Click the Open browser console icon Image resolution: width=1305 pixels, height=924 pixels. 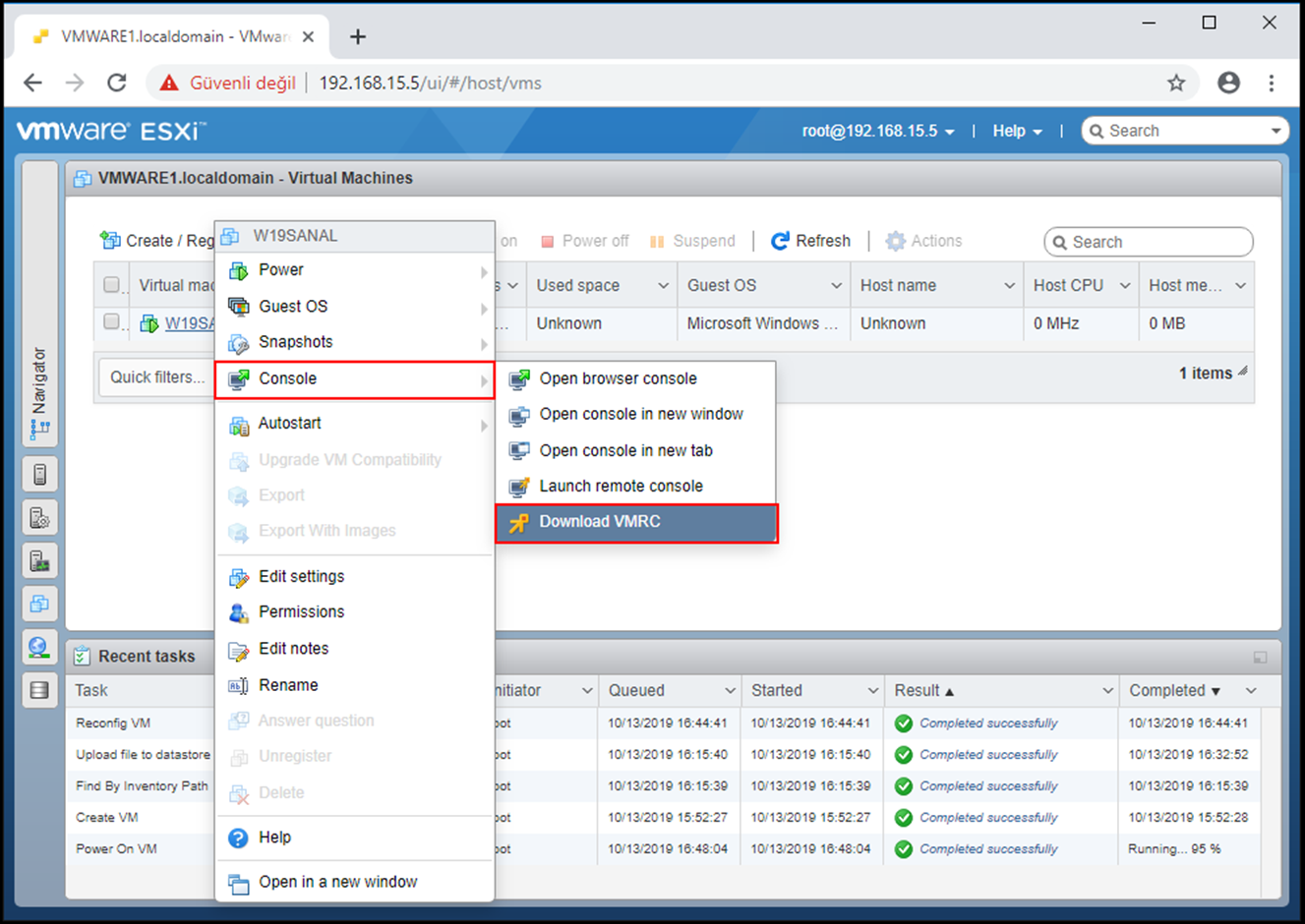click(x=518, y=379)
